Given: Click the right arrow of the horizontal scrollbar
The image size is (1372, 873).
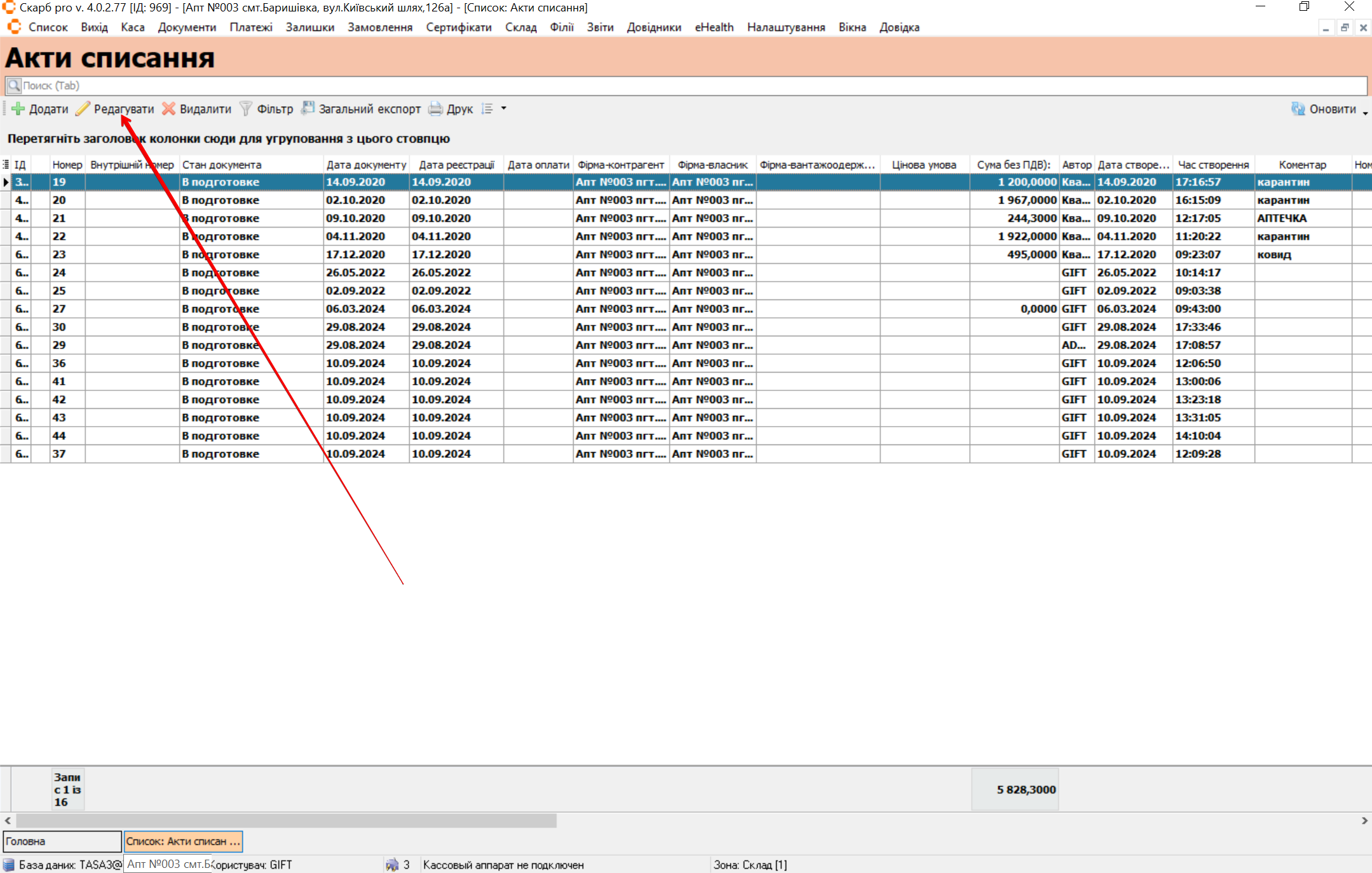Looking at the screenshot, I should pyautogui.click(x=1364, y=821).
